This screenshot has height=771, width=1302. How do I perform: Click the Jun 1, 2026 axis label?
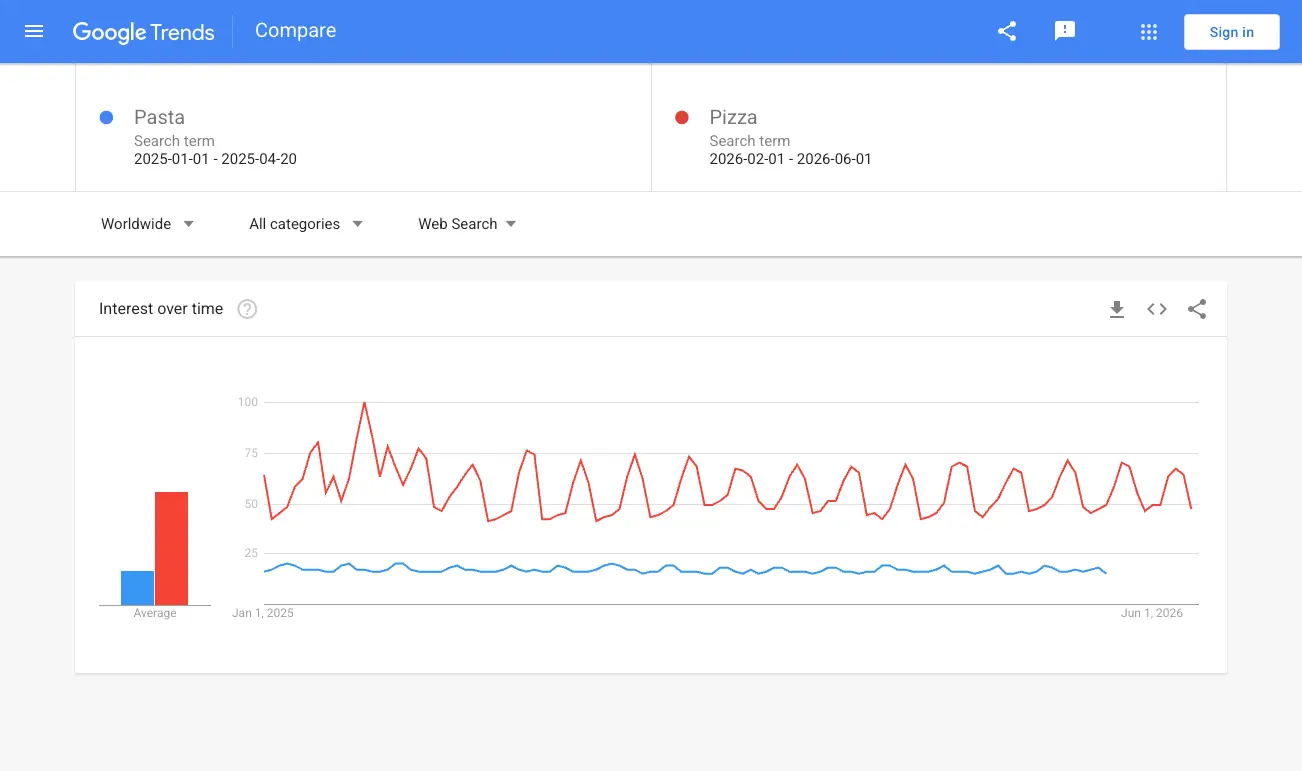point(1152,613)
